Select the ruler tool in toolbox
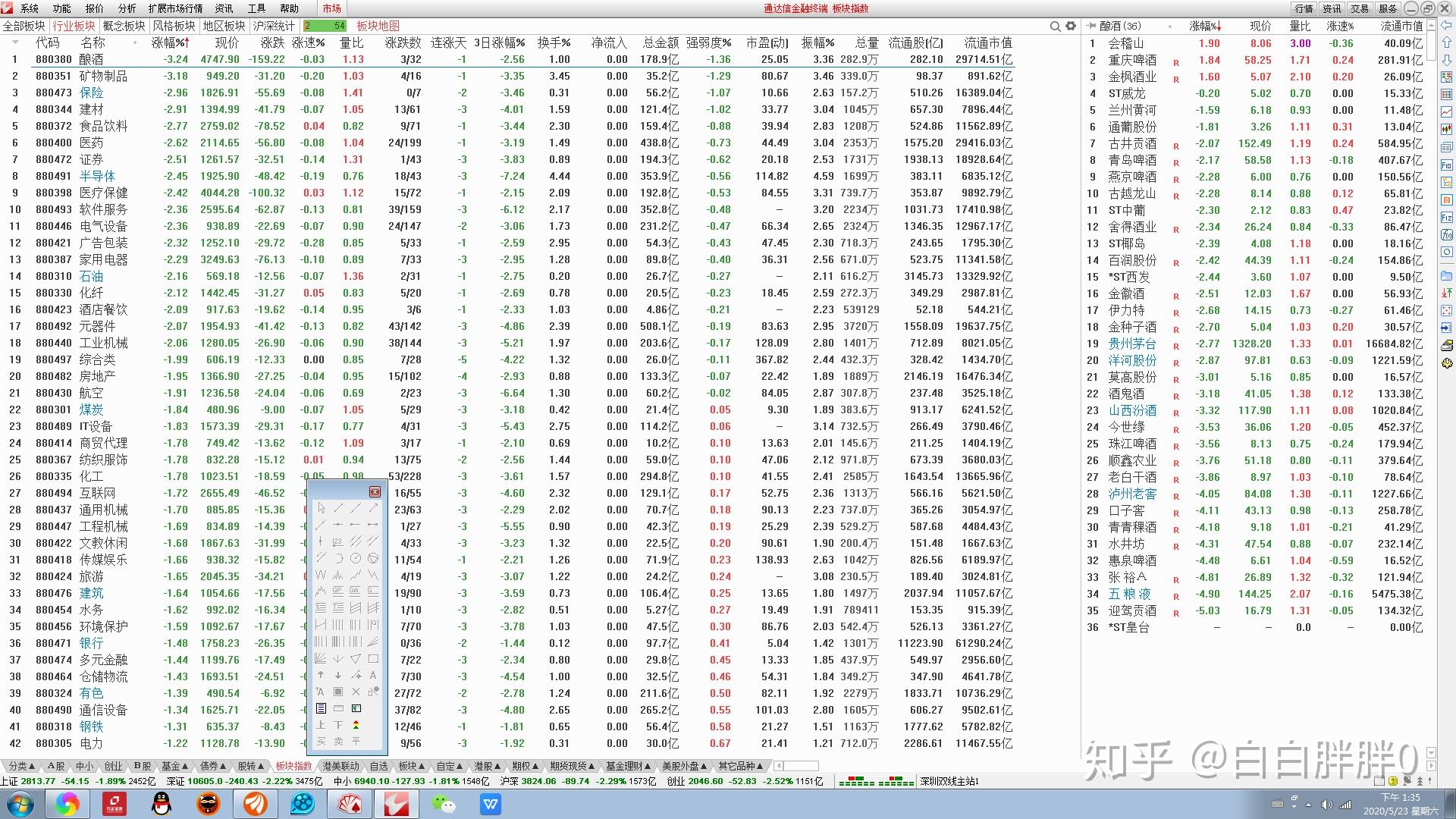1456x819 pixels. [x=338, y=708]
